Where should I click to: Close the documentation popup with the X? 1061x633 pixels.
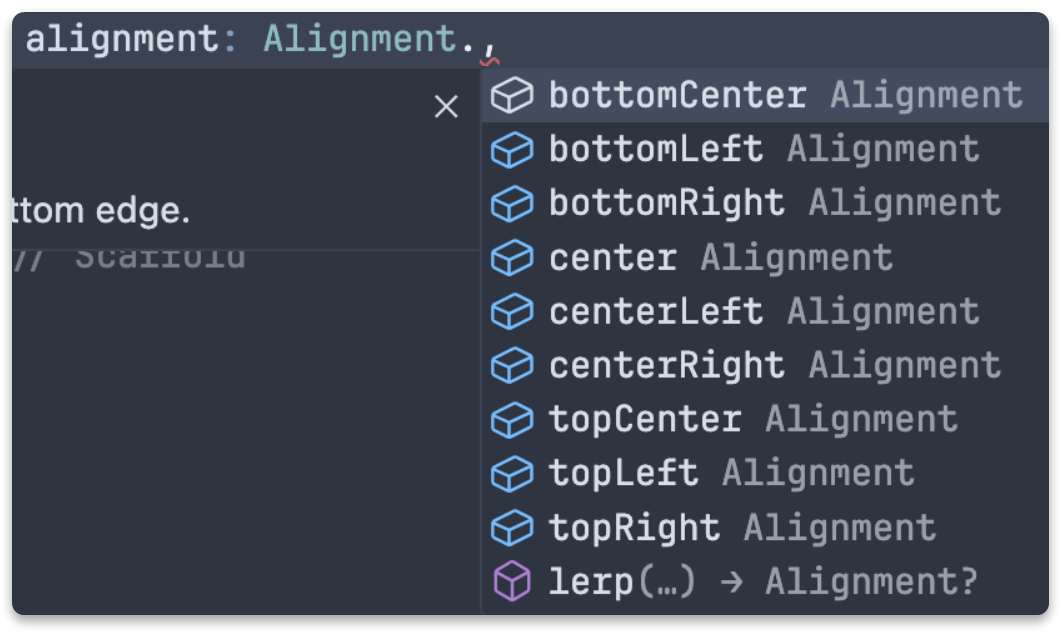(x=446, y=107)
